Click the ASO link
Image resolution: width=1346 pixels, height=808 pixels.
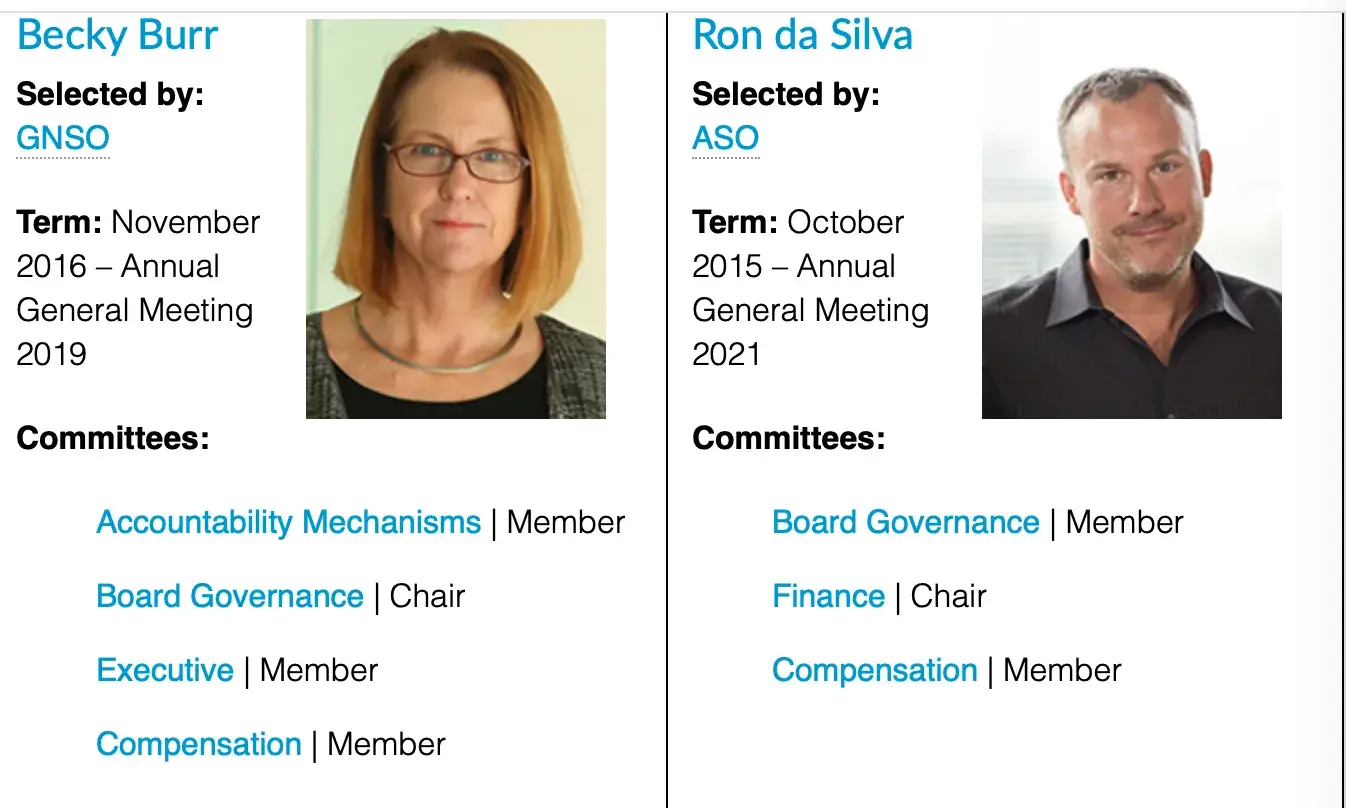pyautogui.click(x=726, y=138)
